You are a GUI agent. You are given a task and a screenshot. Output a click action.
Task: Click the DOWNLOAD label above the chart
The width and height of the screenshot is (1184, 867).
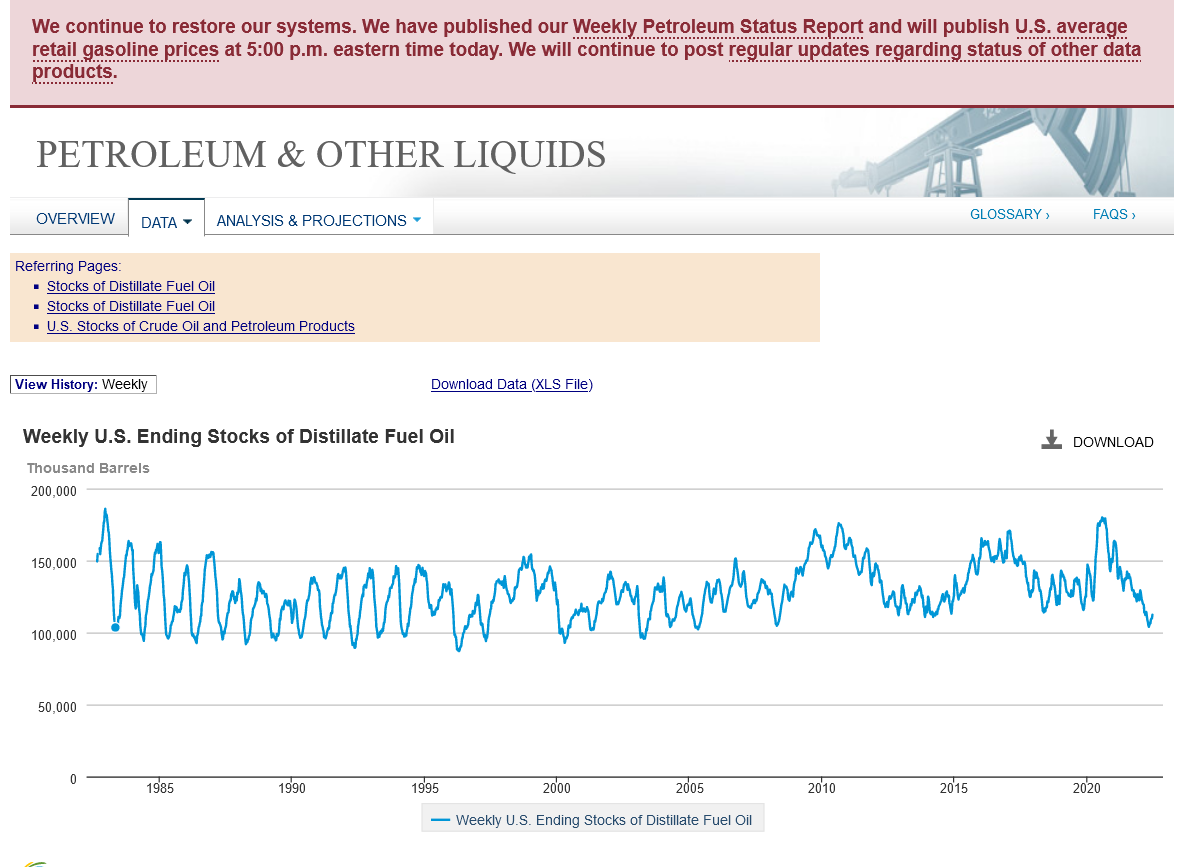[1112, 442]
